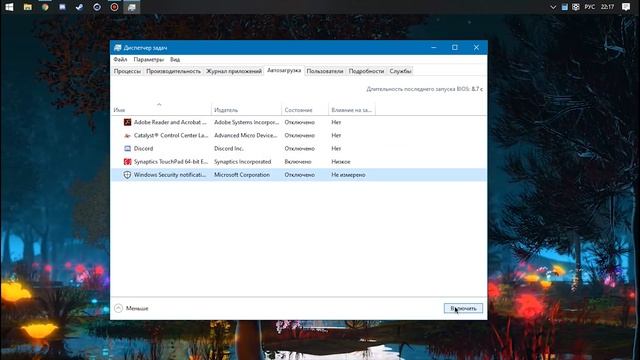Click the Низкое impact cell

[x=341, y=162]
